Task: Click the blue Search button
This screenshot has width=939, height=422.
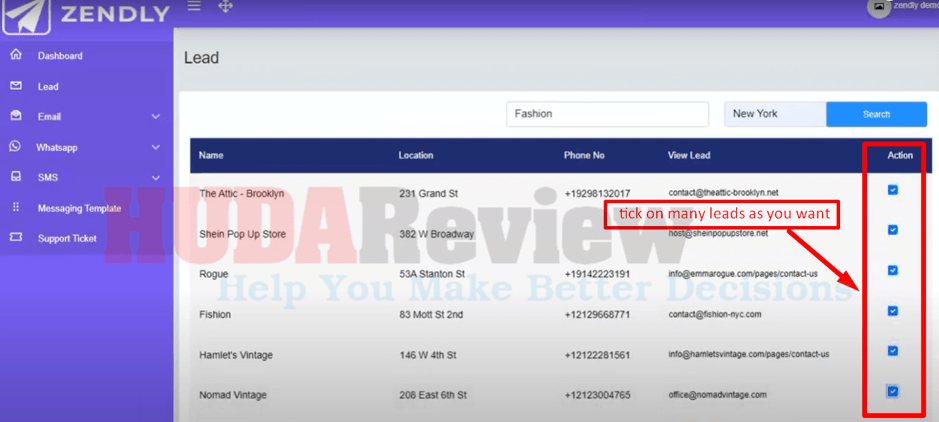Action: [x=877, y=114]
